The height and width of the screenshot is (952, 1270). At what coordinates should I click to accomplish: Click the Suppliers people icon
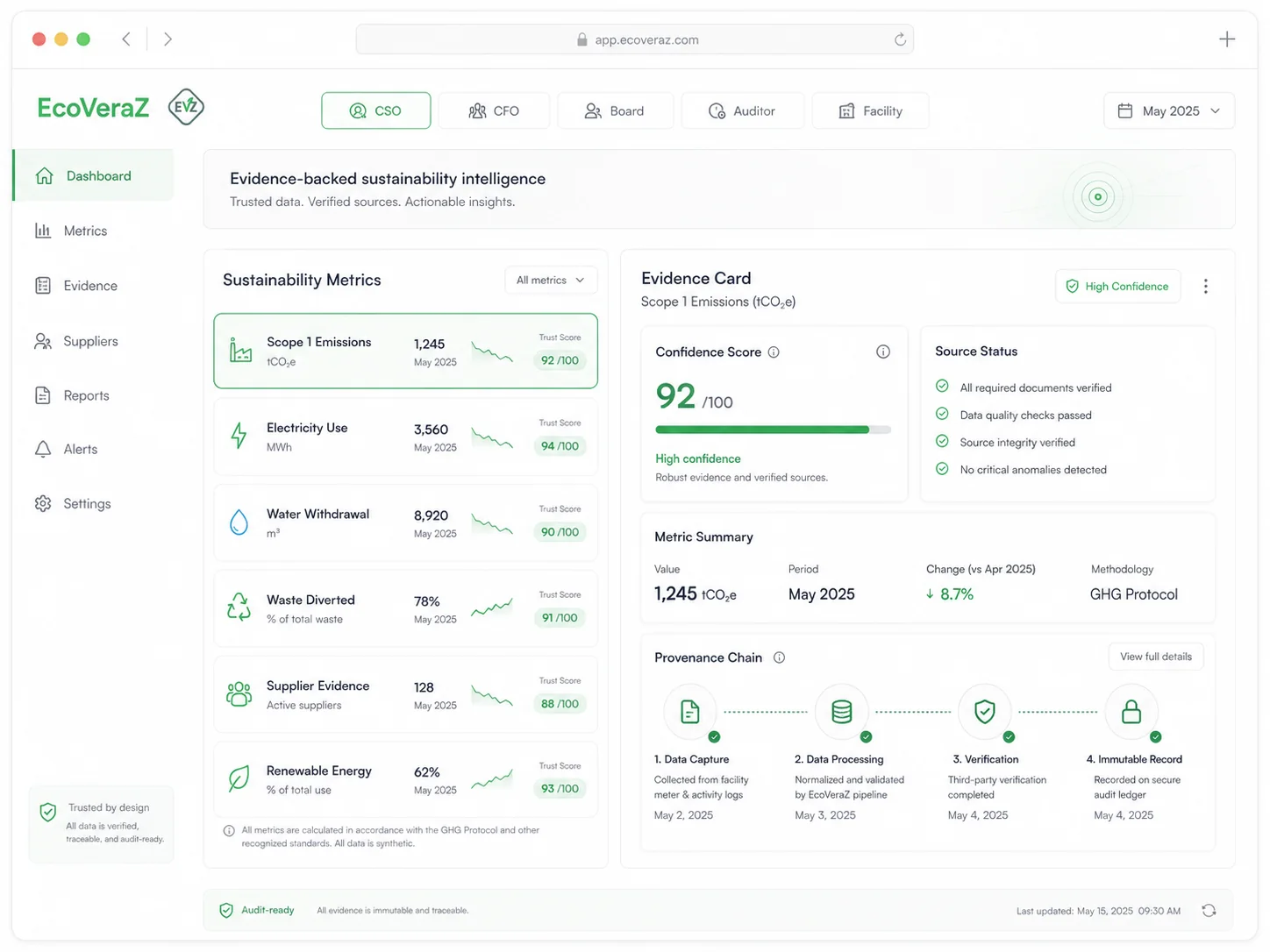pyautogui.click(x=43, y=341)
